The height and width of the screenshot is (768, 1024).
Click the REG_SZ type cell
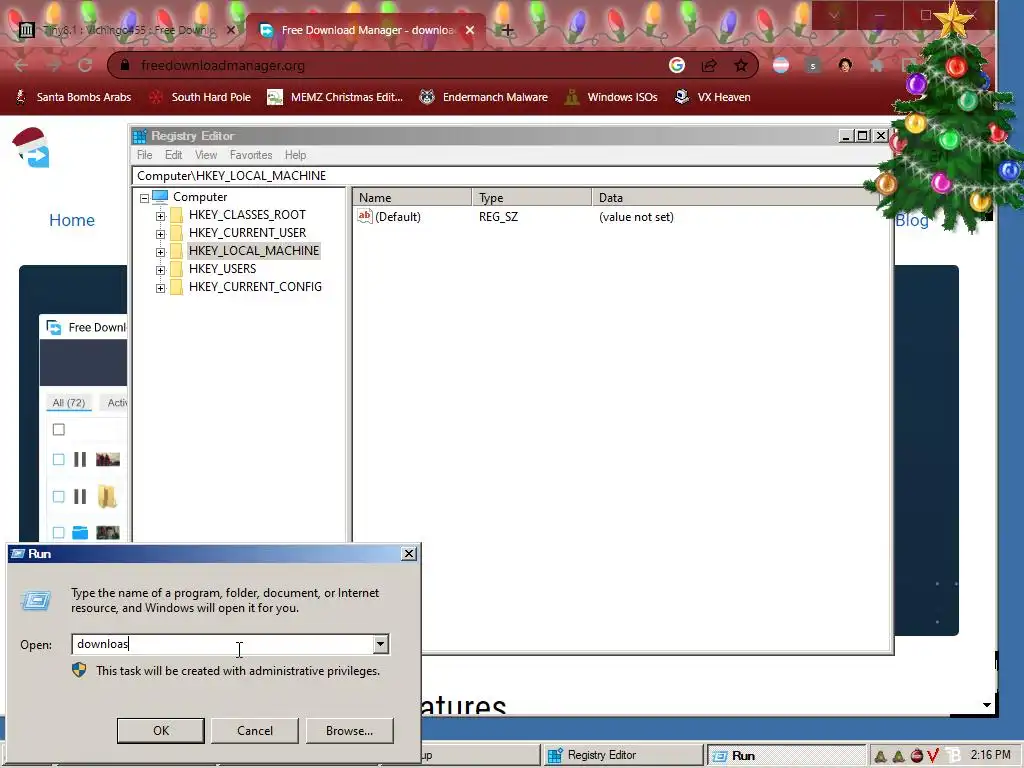point(498,217)
